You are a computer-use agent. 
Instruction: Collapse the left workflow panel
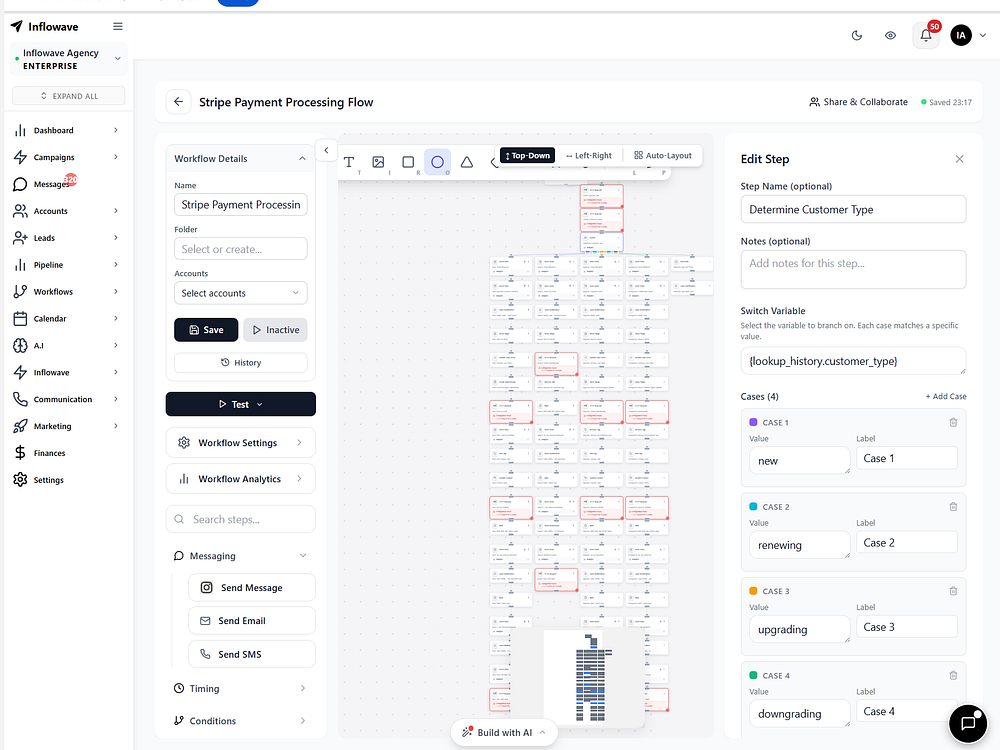pyautogui.click(x=327, y=151)
